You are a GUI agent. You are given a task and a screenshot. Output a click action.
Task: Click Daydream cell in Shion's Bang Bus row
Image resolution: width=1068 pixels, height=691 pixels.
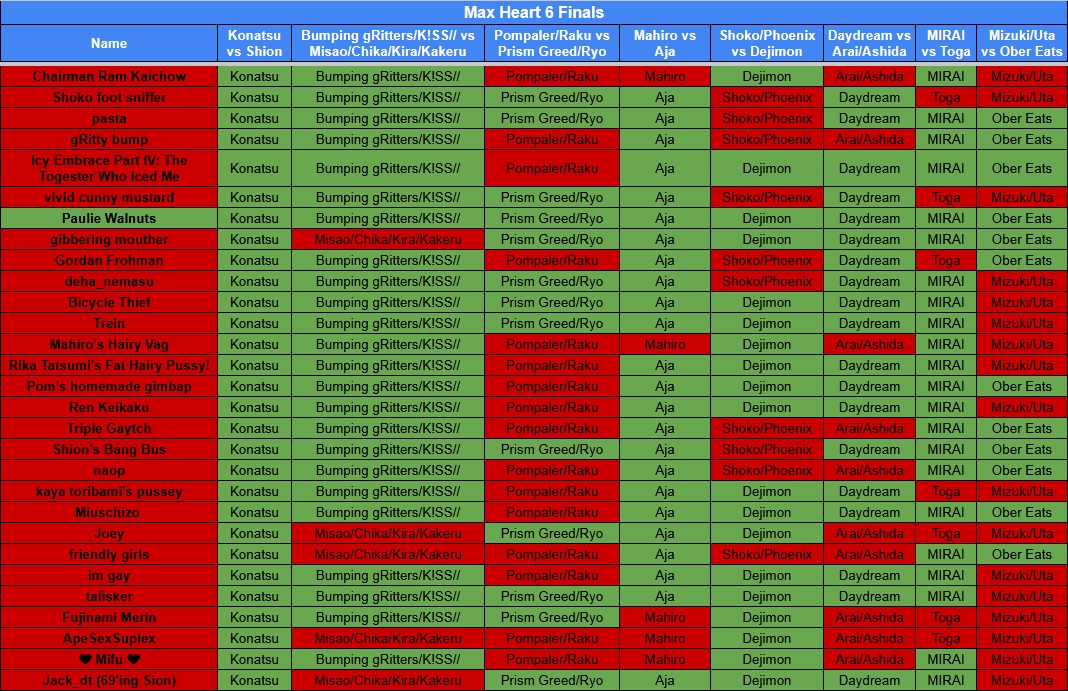(869, 449)
